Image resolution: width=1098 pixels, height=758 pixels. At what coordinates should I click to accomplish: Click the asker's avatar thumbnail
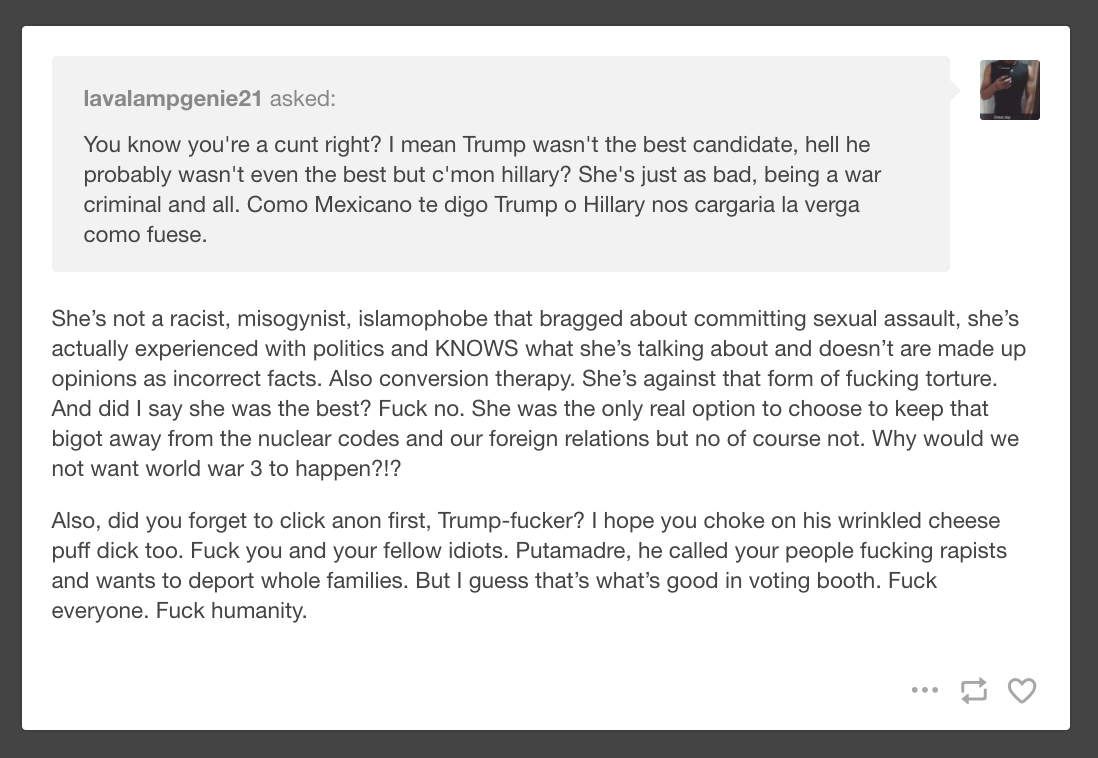tap(1009, 90)
